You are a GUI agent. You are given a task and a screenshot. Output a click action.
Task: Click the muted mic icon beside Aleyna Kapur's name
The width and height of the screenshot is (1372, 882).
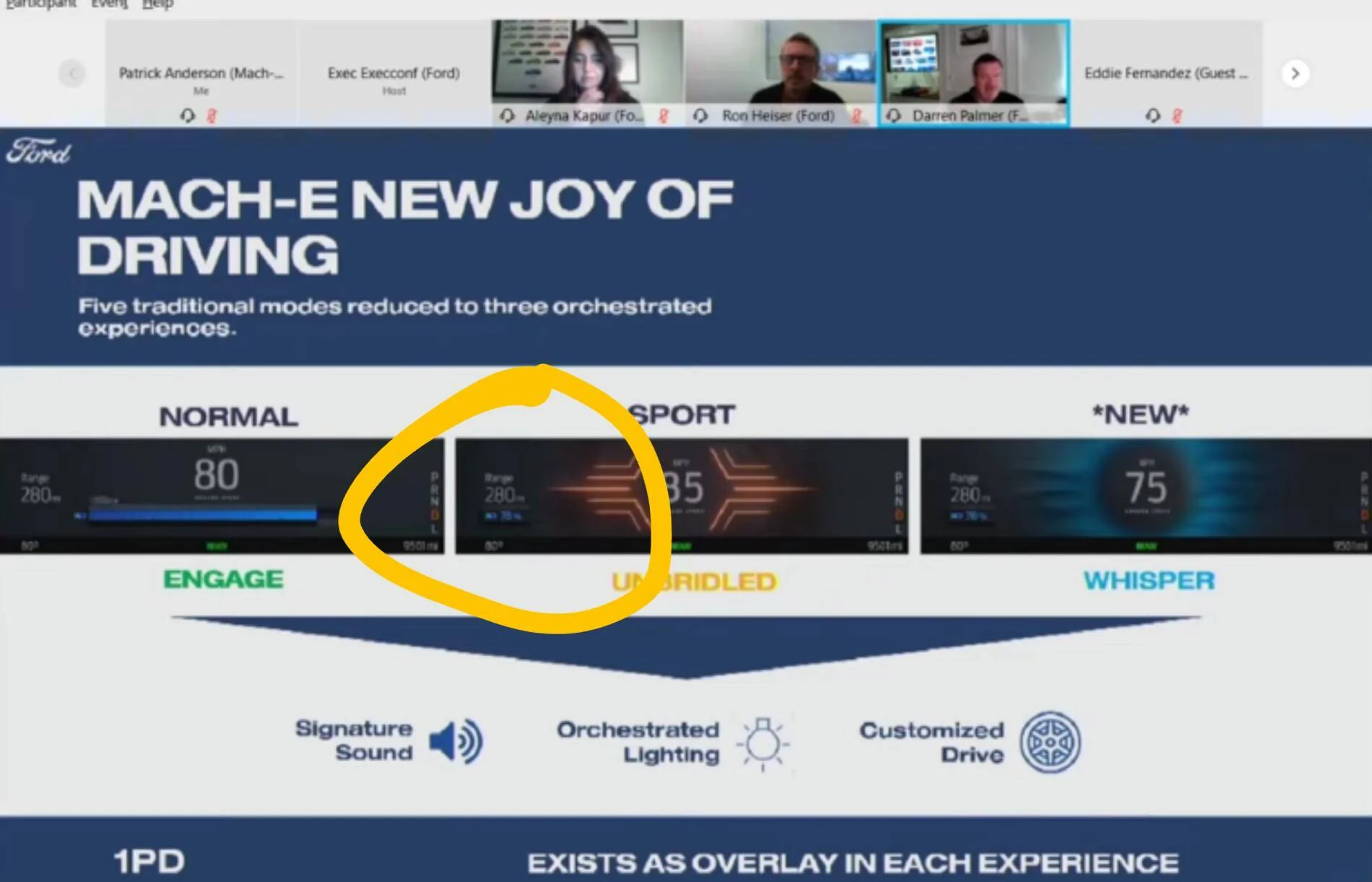[x=663, y=116]
